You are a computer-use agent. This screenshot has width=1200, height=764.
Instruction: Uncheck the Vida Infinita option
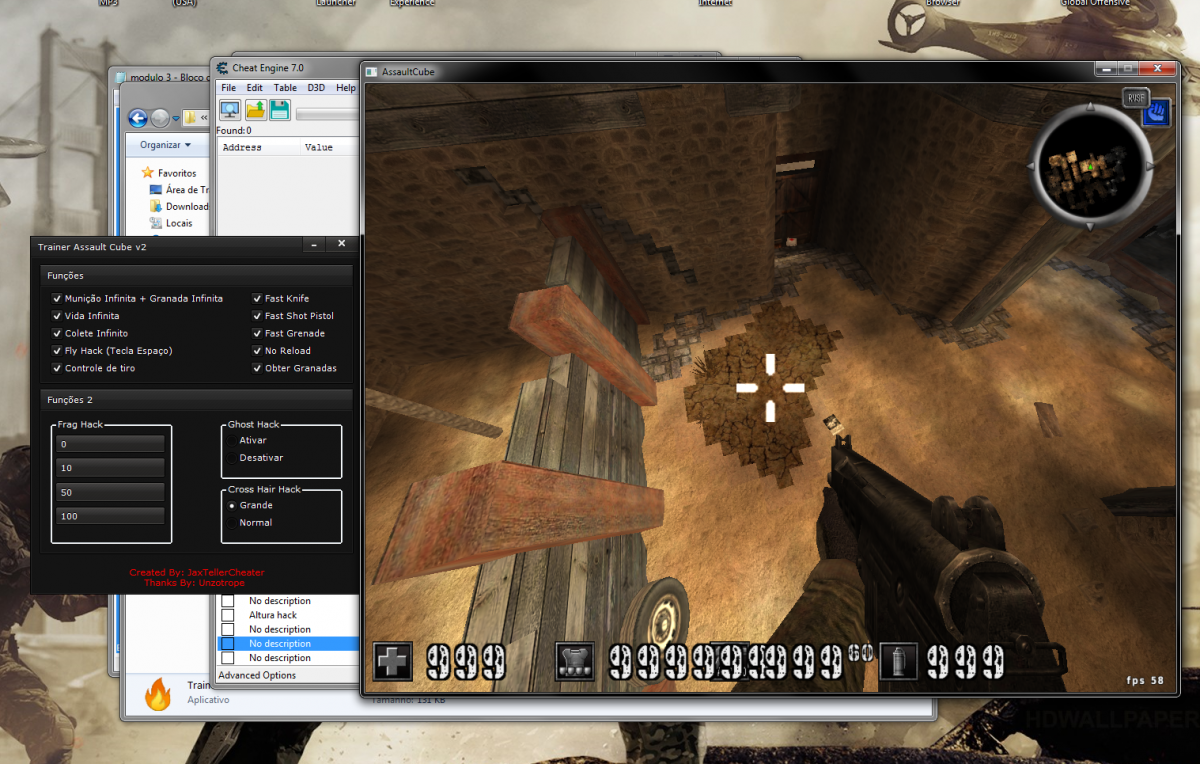57,316
